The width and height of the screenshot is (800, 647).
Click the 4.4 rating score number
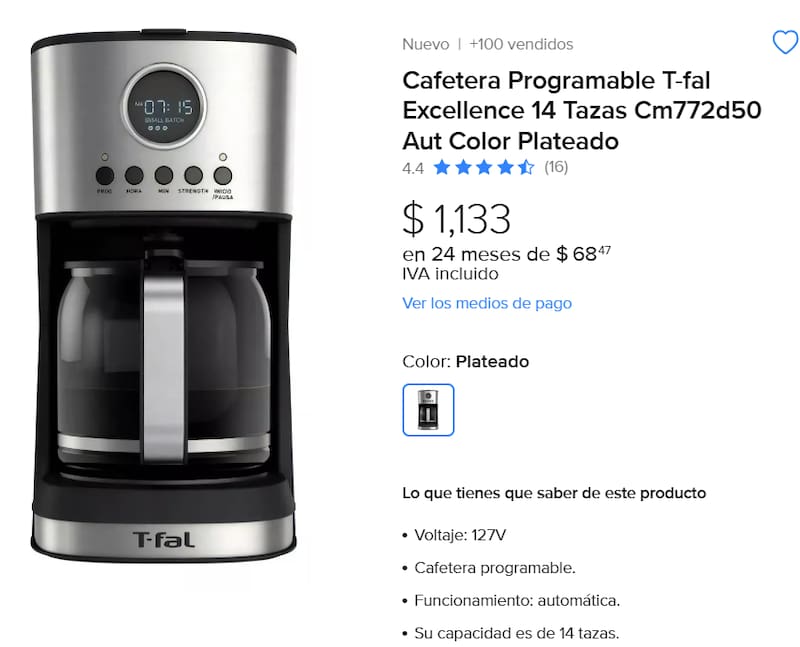pyautogui.click(x=413, y=168)
